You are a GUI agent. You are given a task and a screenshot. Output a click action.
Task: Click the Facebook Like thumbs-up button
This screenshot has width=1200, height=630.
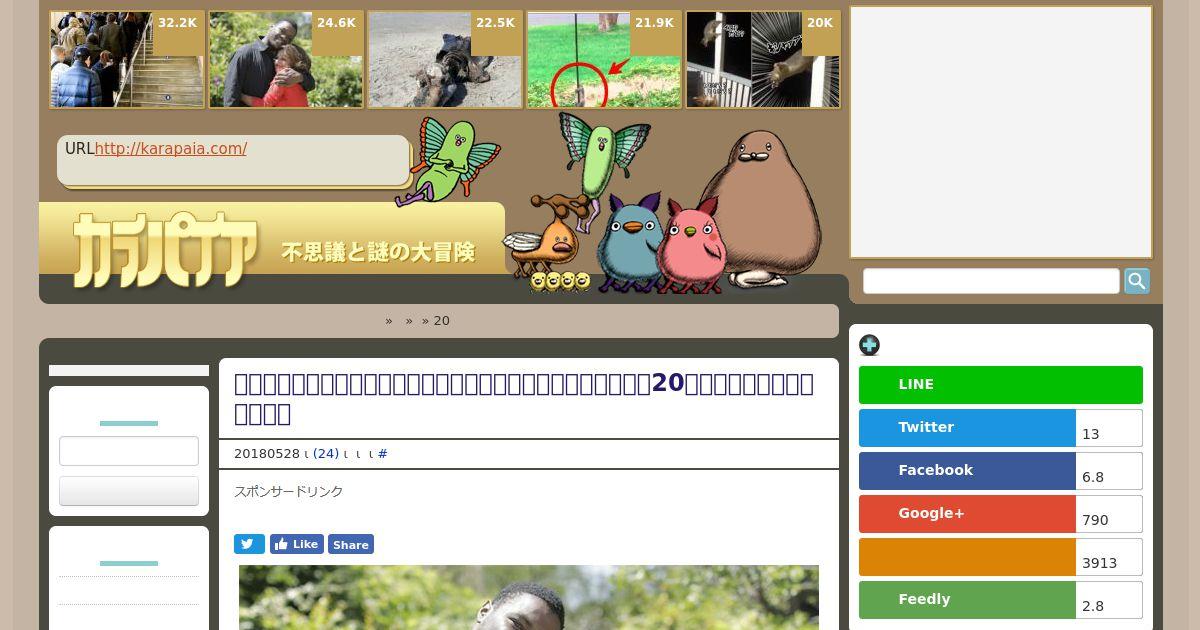click(297, 544)
